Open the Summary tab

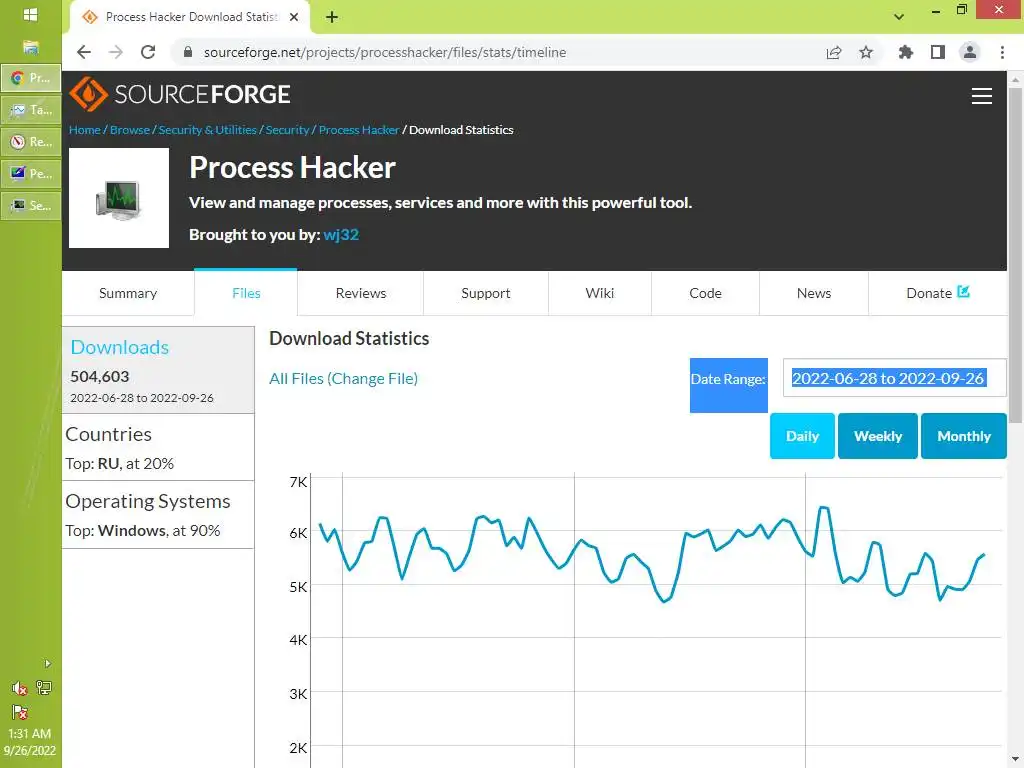128,293
